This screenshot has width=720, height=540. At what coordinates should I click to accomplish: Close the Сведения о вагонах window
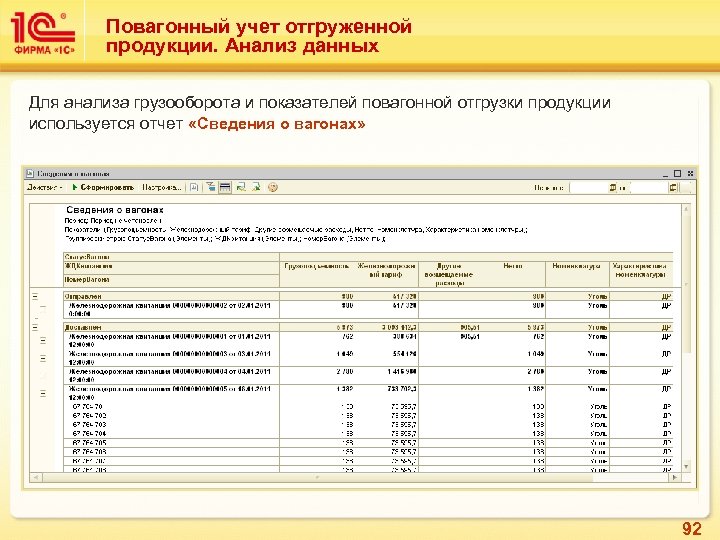tap(690, 174)
